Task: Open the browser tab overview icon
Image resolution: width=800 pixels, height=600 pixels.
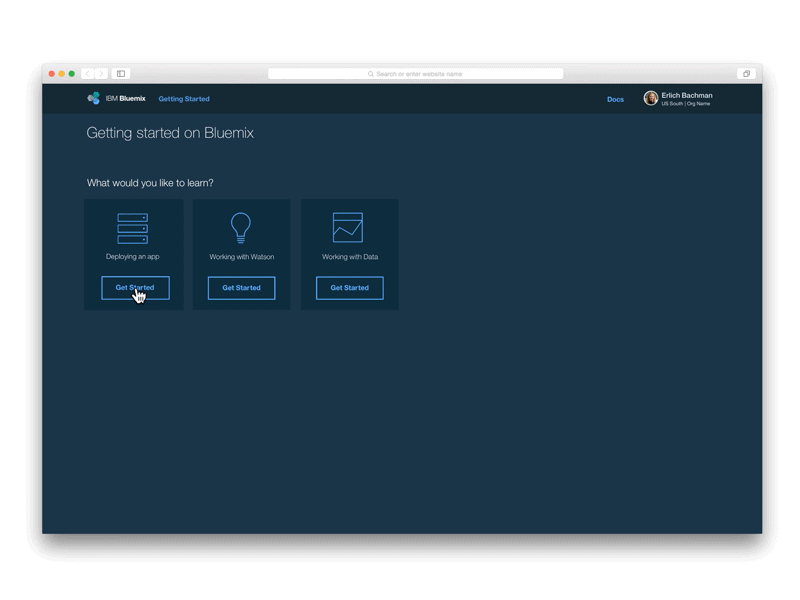Action: pyautogui.click(x=746, y=74)
